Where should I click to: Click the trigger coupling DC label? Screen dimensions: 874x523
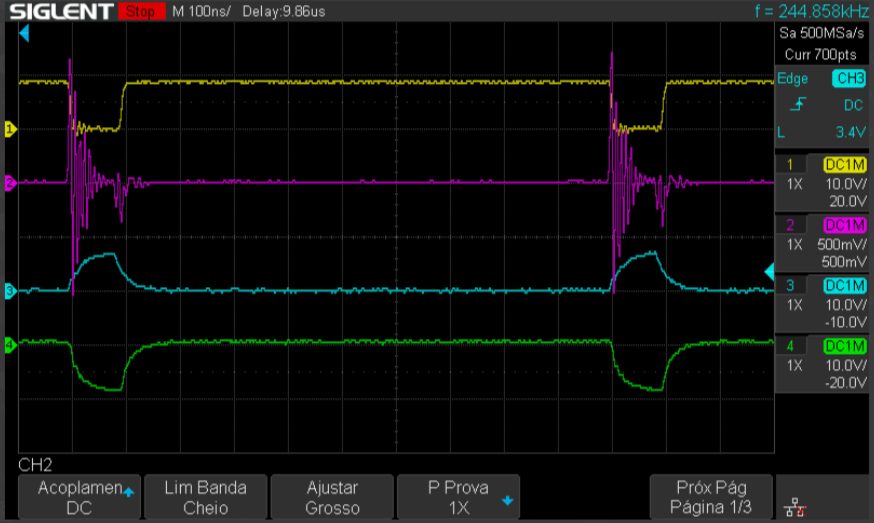(x=853, y=105)
